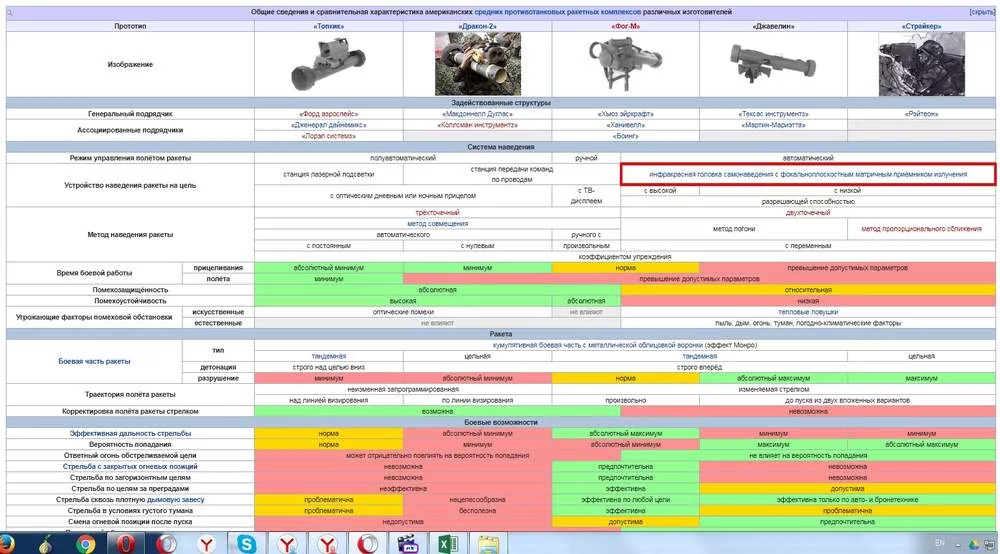1000x554 pixels.
Task: Select the 'нецелесообразна' smoke screen cell
Action: [477, 500]
